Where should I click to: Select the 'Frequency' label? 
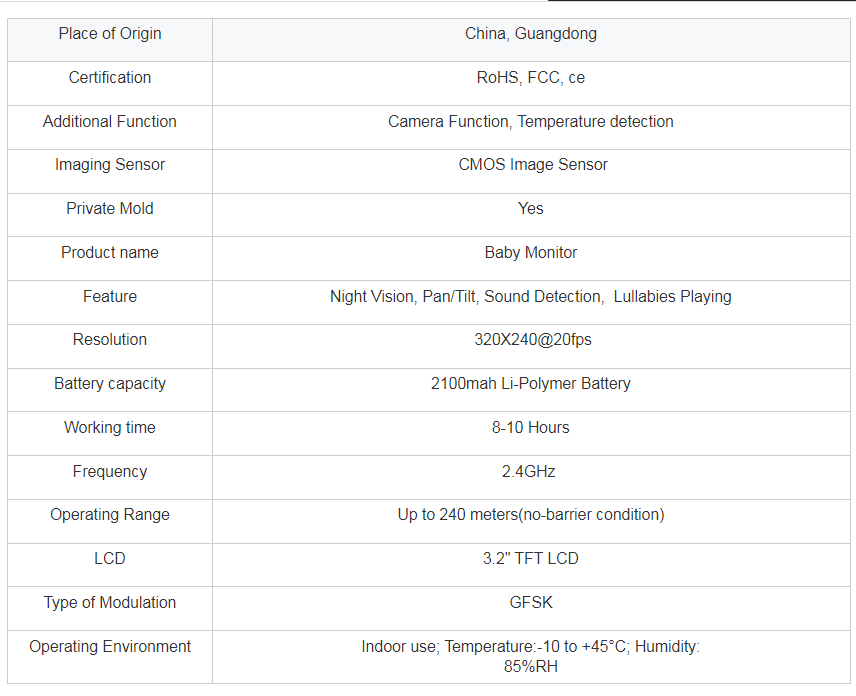(x=110, y=472)
